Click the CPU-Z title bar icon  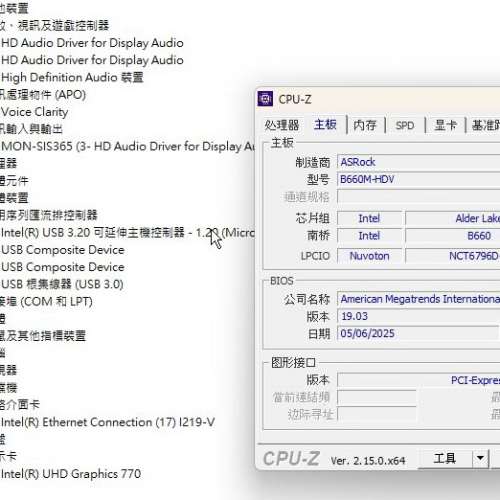(x=265, y=99)
